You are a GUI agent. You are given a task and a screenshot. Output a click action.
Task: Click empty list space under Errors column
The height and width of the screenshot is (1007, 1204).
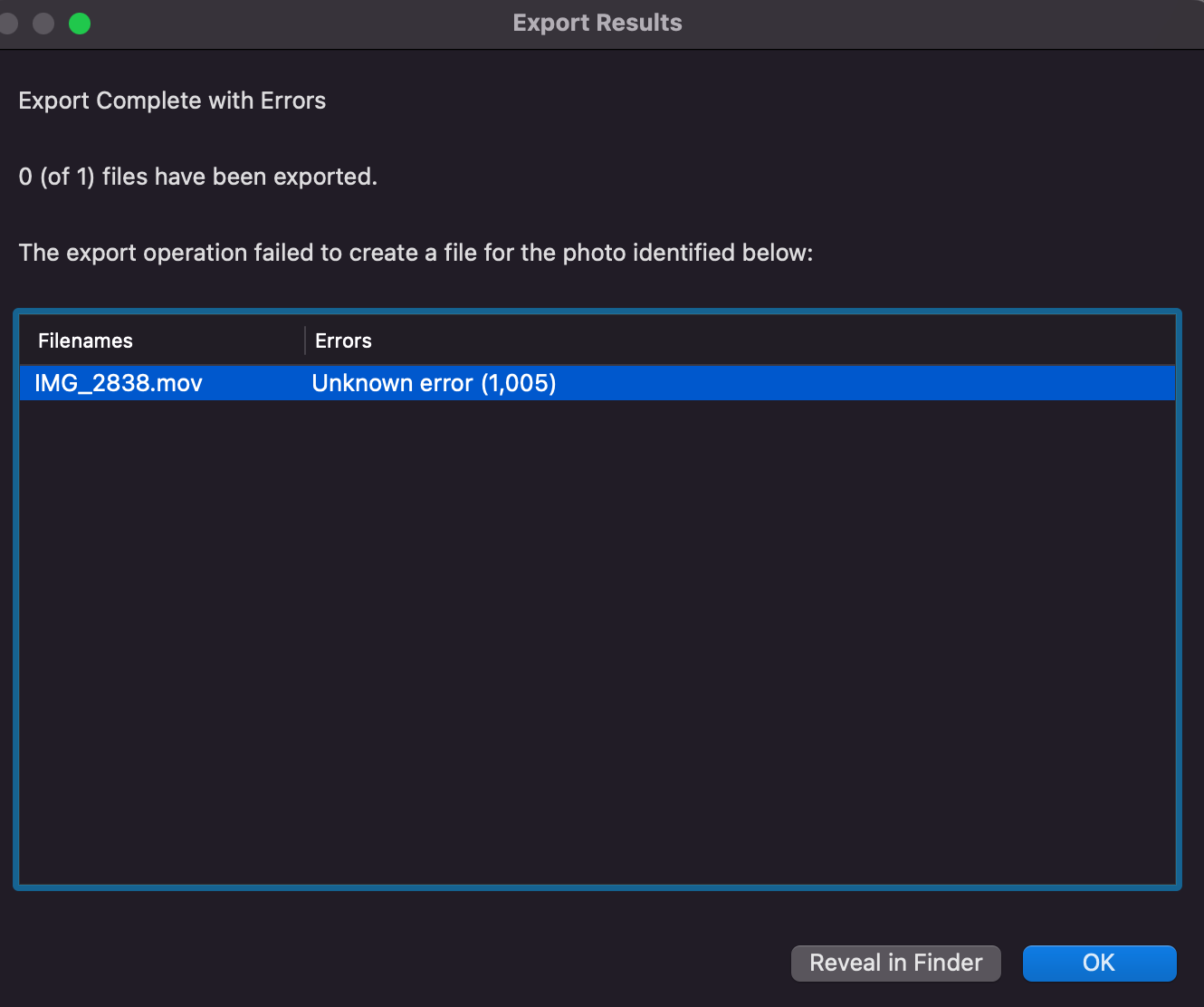724,634
